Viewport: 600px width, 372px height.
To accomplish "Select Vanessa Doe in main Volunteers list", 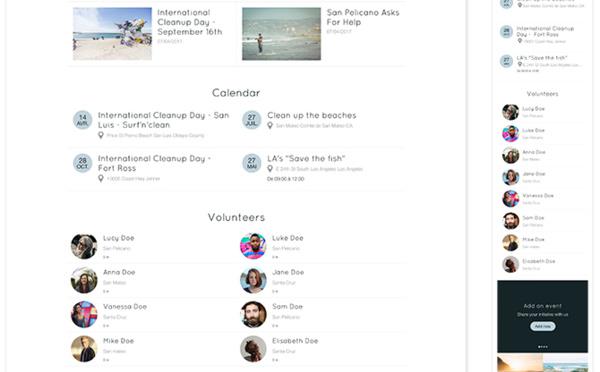I will click(x=125, y=307).
